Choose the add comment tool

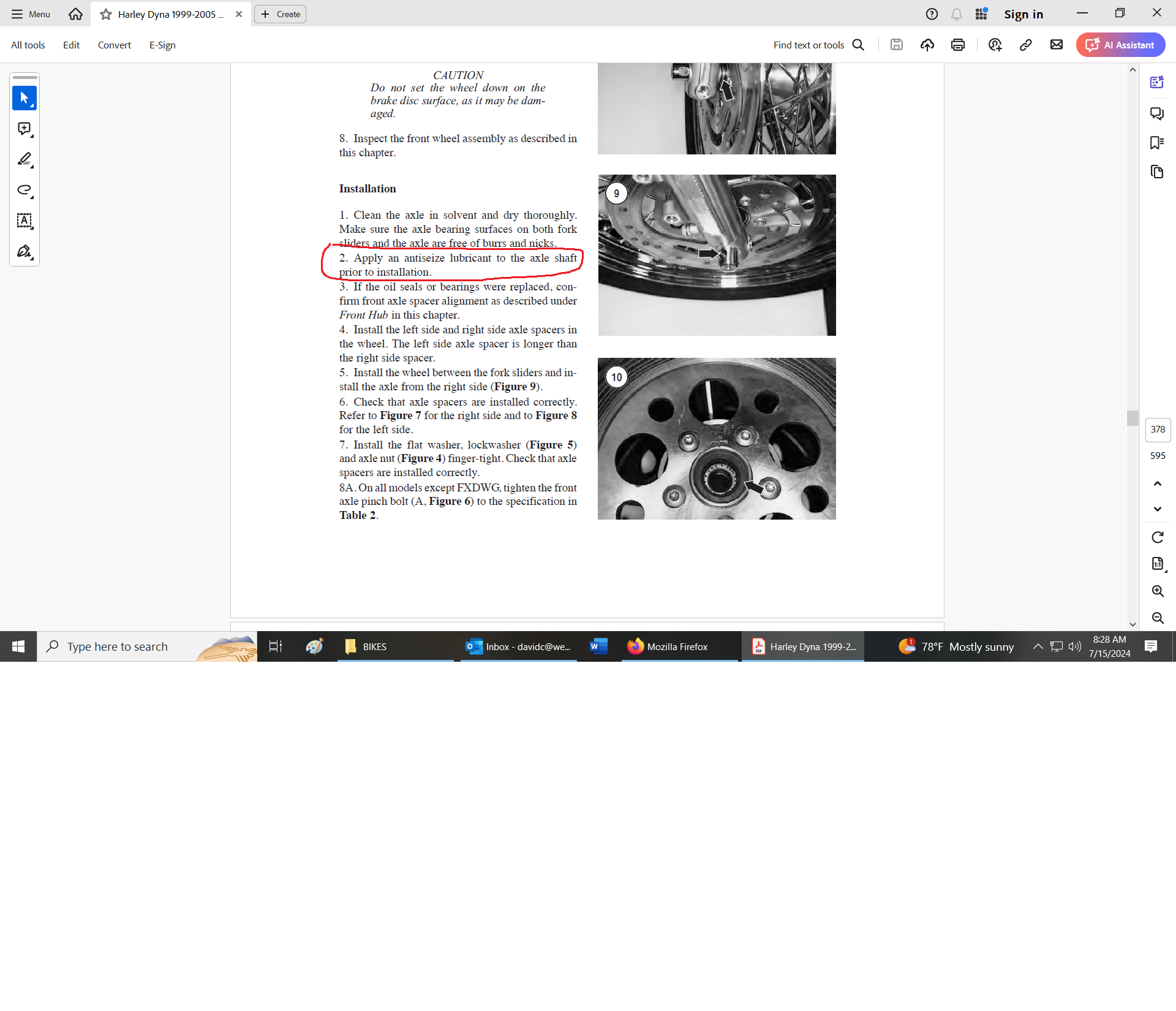[x=24, y=129]
